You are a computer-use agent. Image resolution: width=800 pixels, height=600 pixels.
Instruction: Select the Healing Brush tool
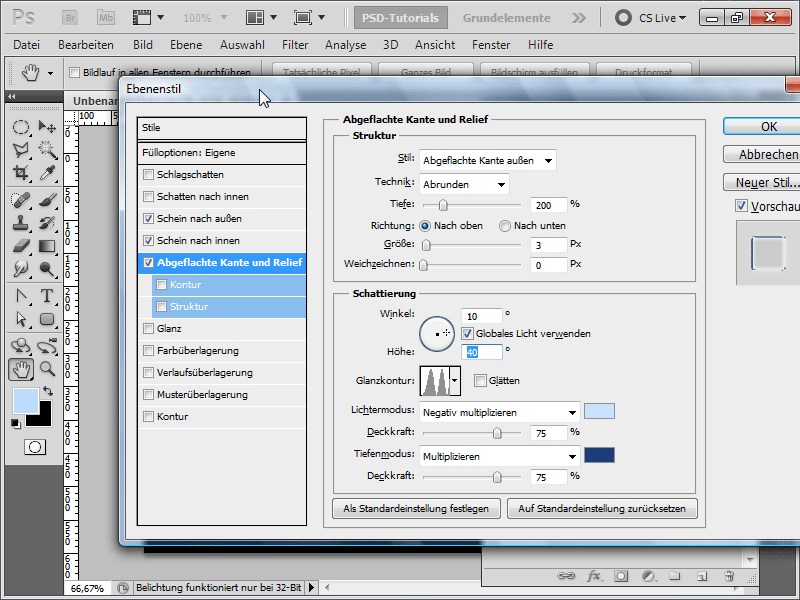(21, 200)
